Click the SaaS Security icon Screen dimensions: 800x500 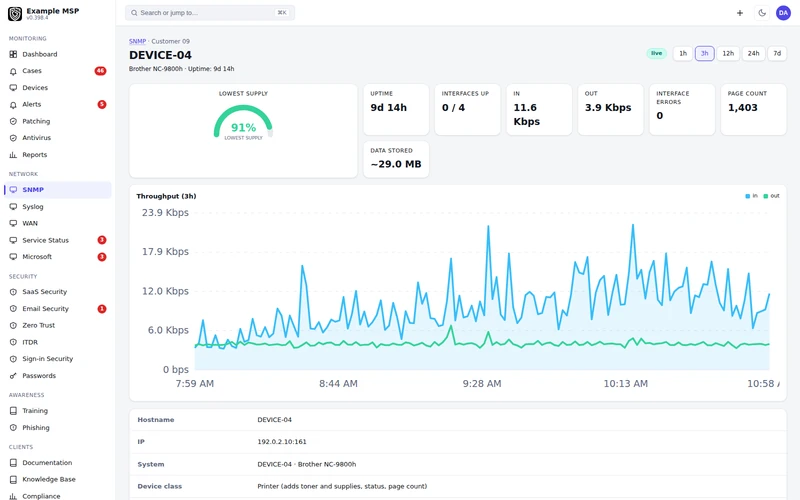pos(13,292)
